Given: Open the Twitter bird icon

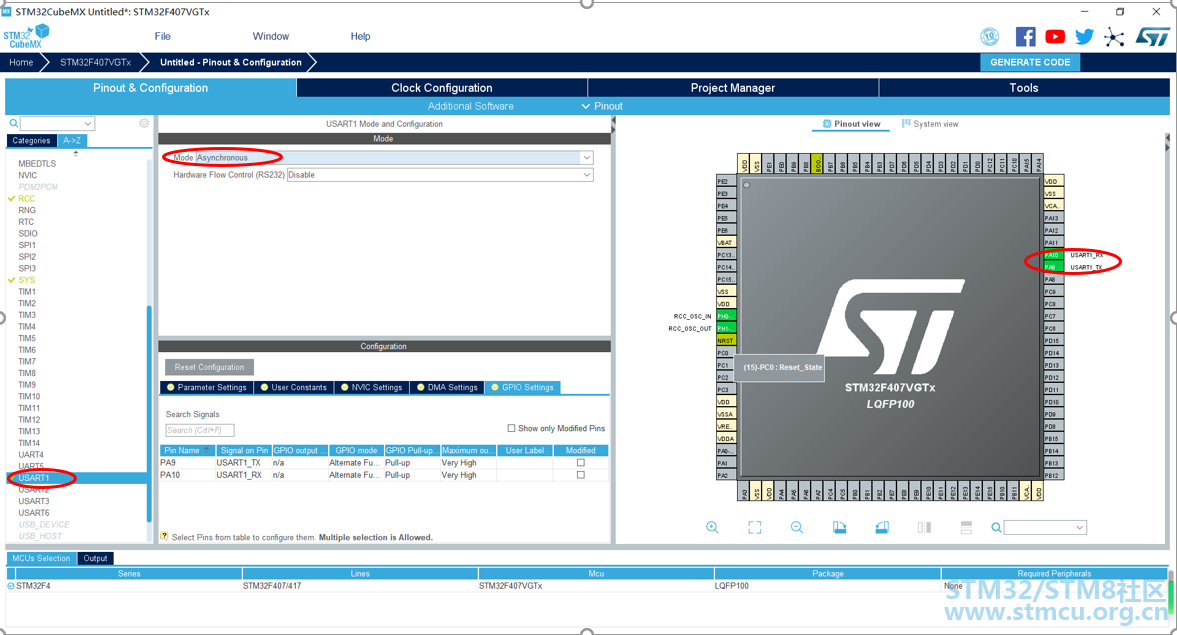Looking at the screenshot, I should (1084, 36).
